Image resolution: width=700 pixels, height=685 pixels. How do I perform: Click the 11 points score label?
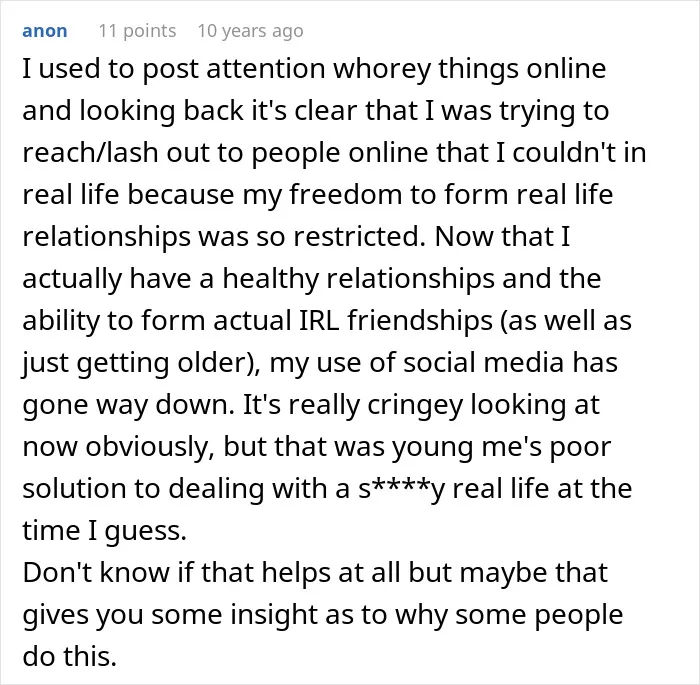pyautogui.click(x=137, y=31)
